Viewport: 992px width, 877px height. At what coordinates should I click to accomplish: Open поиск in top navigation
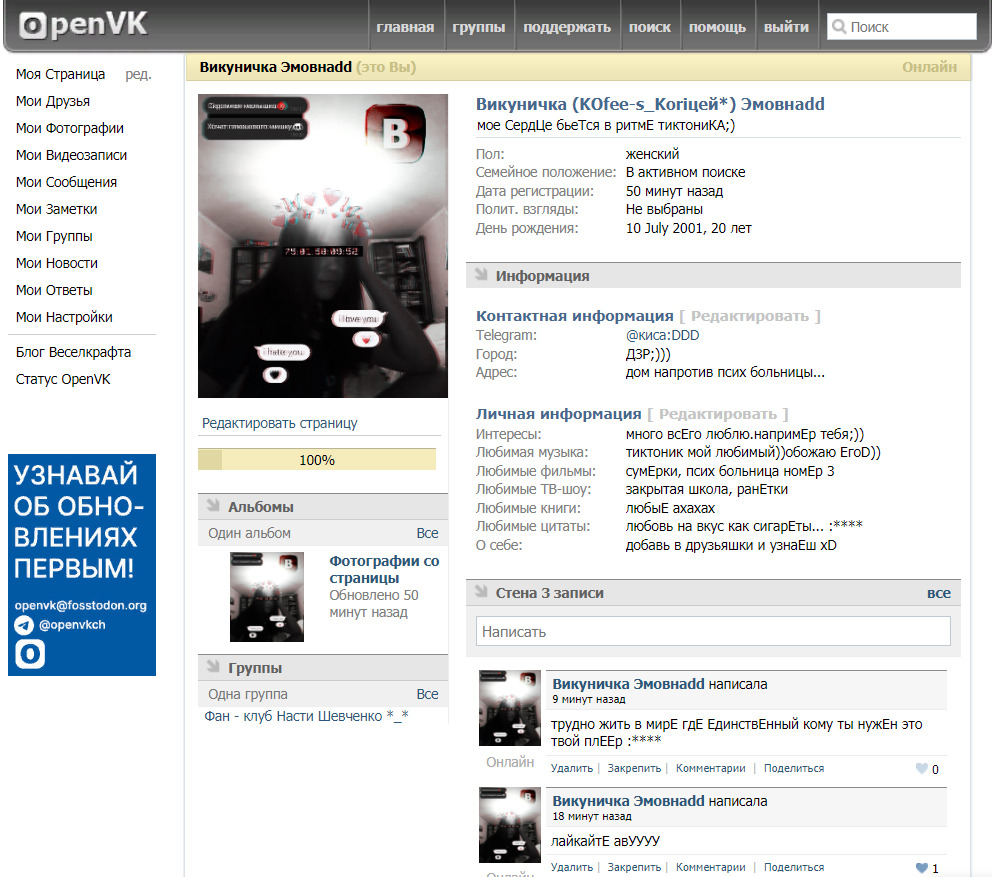click(x=650, y=27)
